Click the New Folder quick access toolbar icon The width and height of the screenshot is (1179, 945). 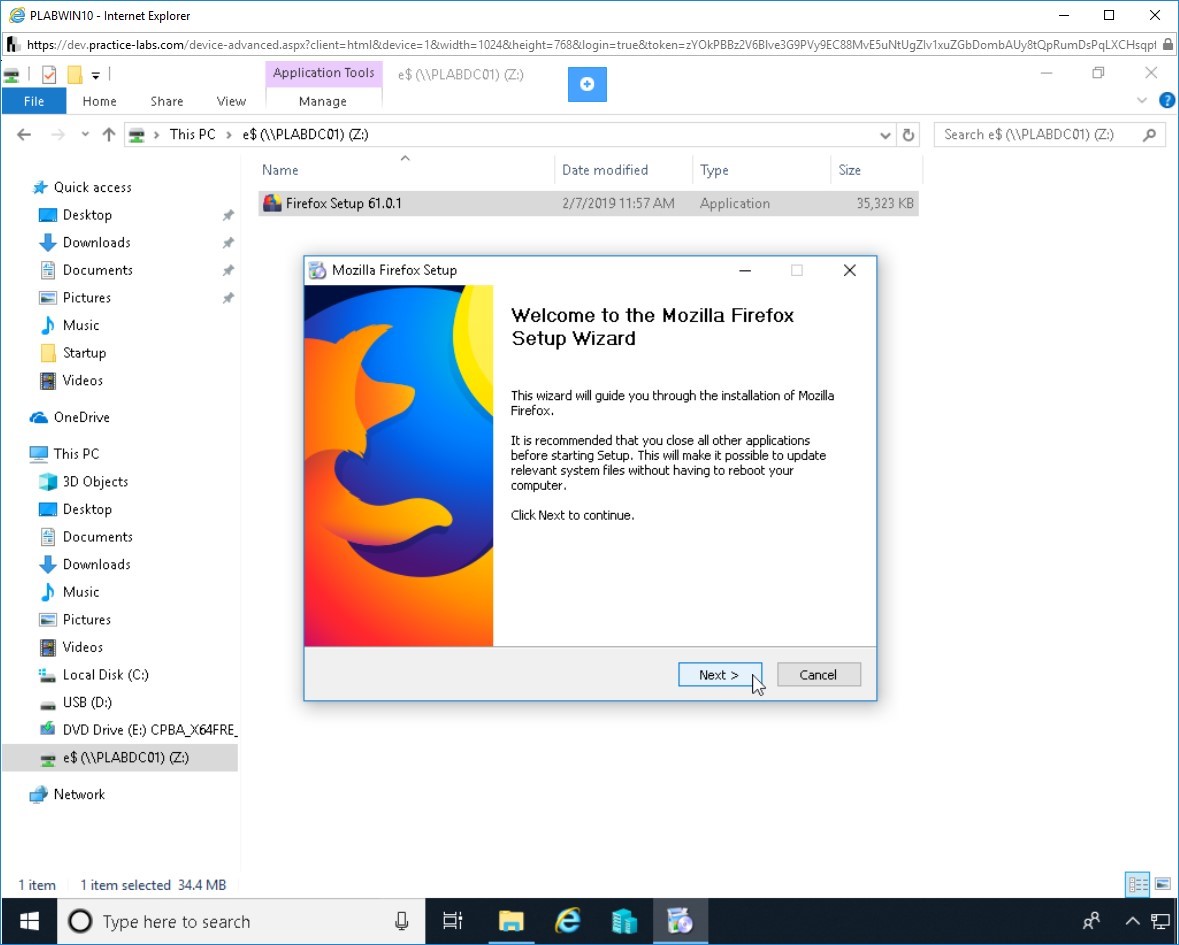74,74
